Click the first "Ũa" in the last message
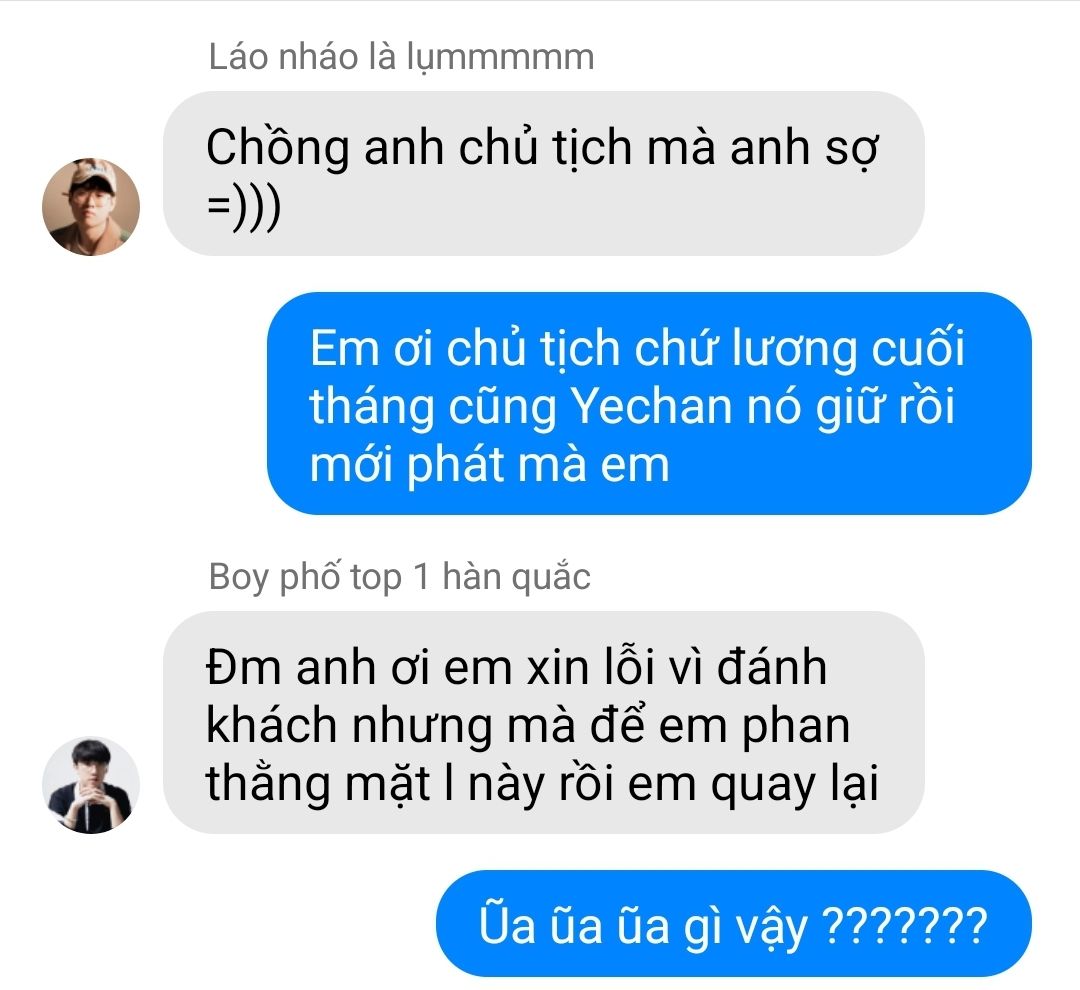 click(x=508, y=925)
